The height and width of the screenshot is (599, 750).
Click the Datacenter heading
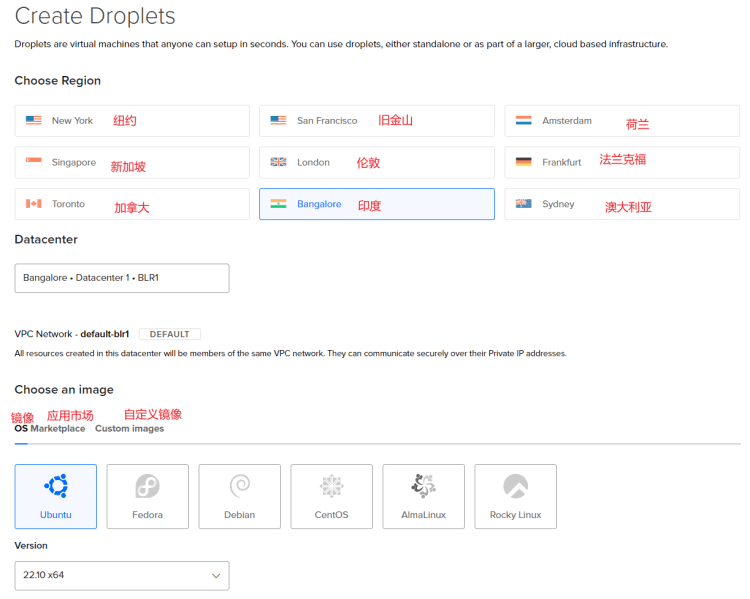click(46, 239)
